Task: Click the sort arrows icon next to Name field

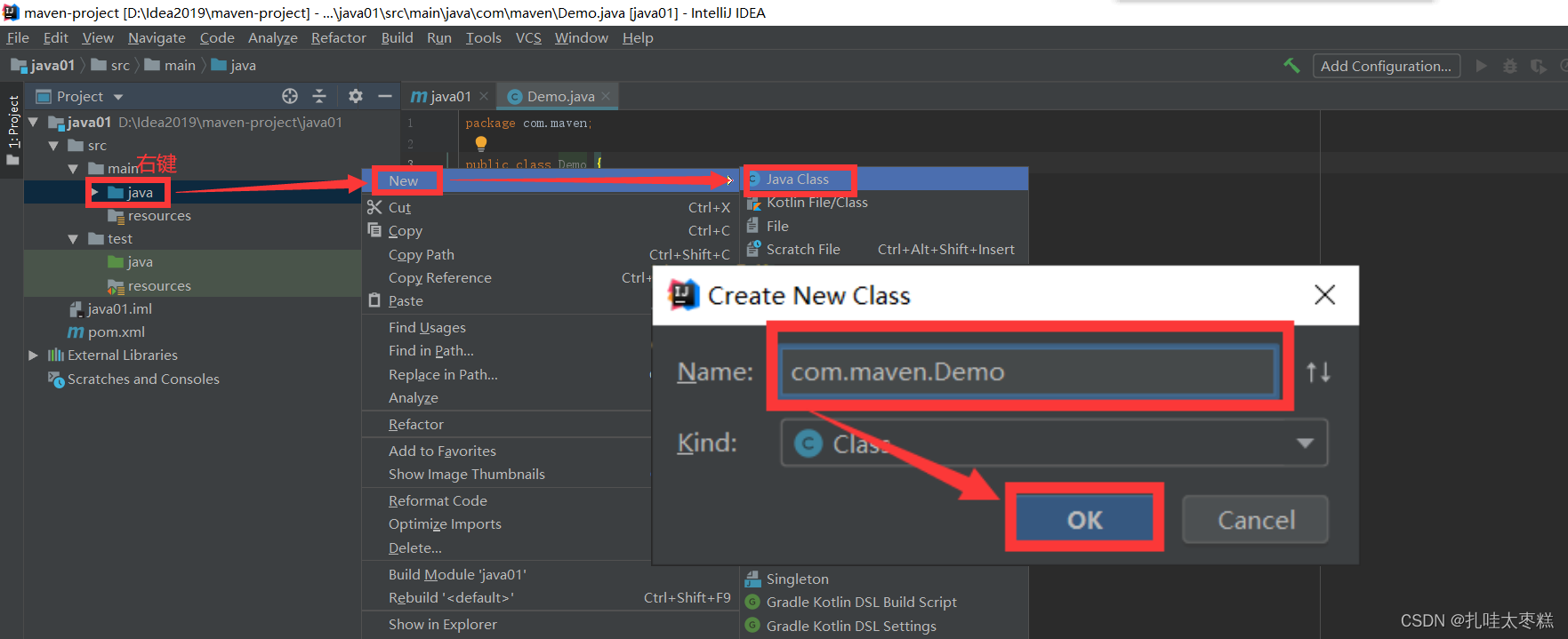Action: (x=1318, y=371)
